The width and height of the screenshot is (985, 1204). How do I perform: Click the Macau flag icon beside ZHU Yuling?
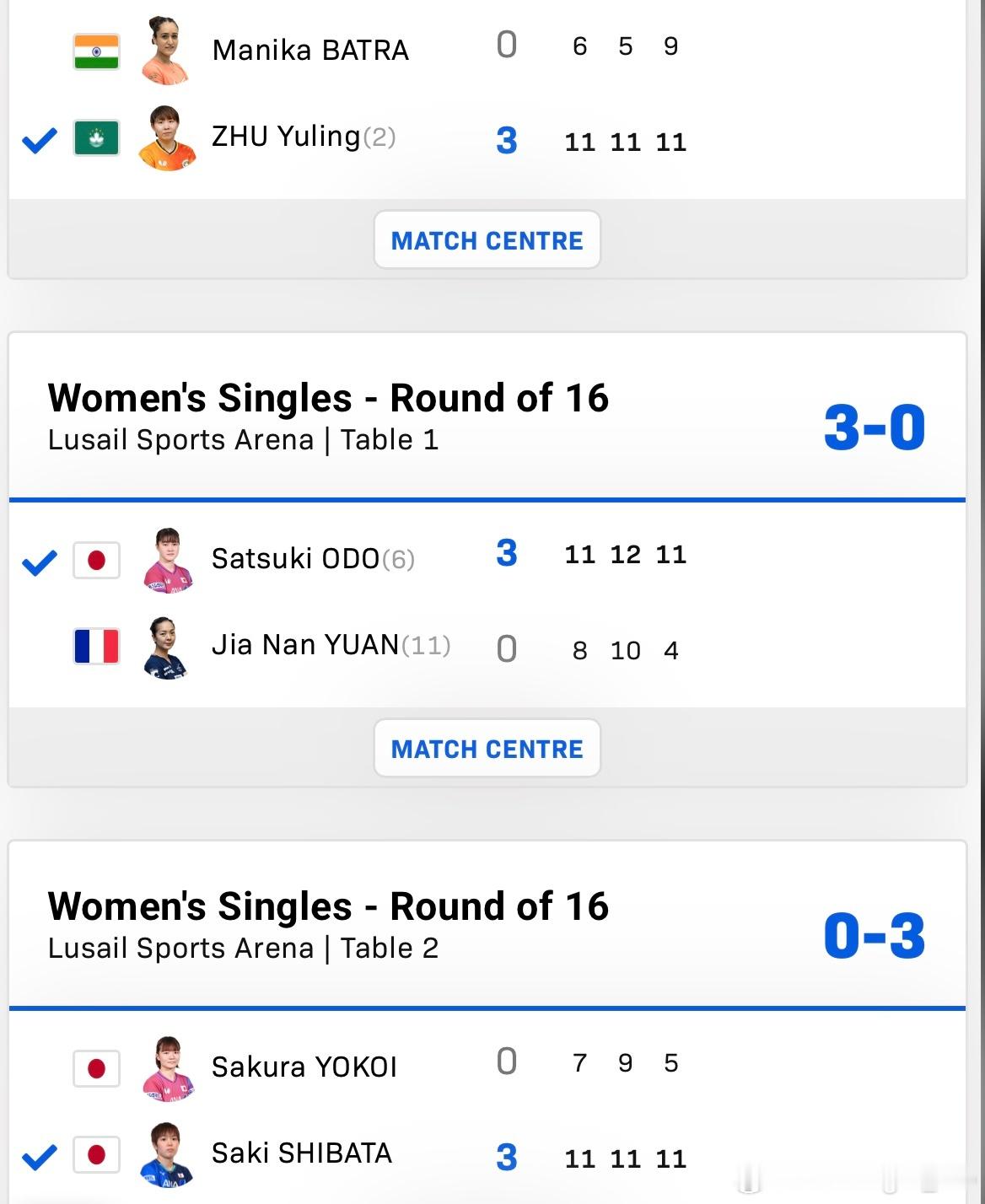click(x=96, y=137)
